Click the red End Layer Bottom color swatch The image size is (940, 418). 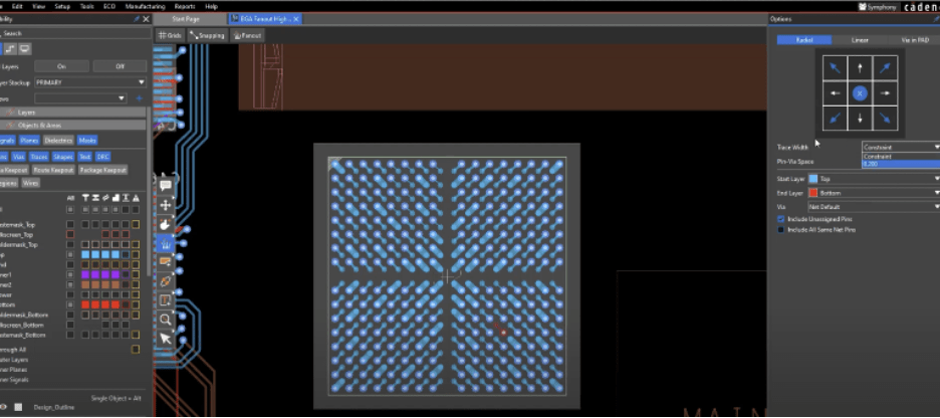[814, 193]
